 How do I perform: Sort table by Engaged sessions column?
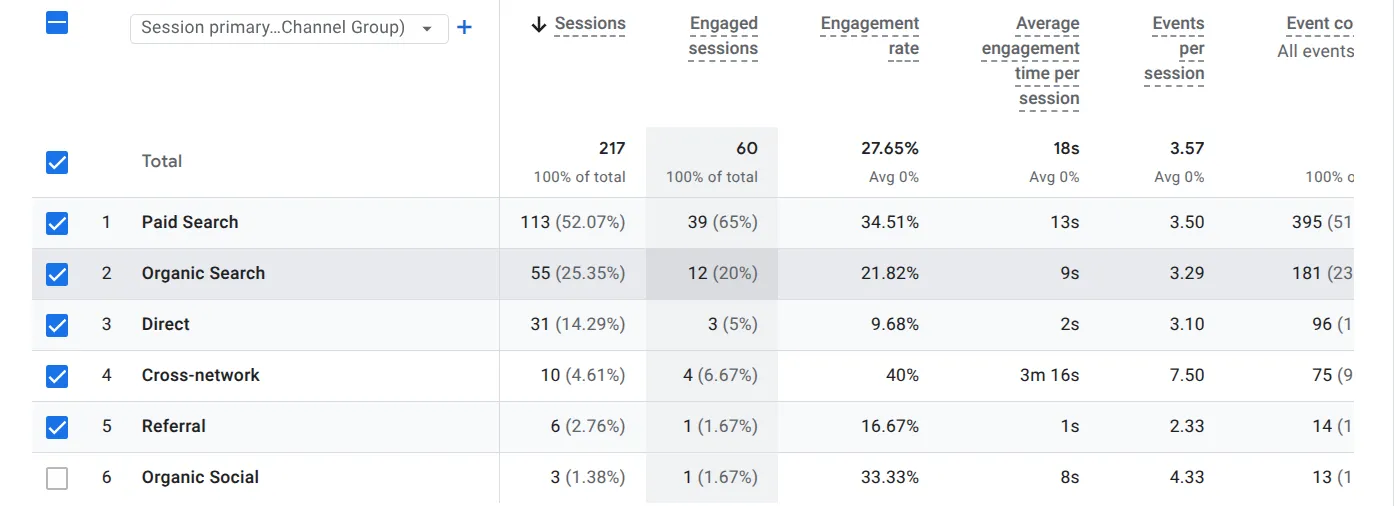[x=723, y=36]
